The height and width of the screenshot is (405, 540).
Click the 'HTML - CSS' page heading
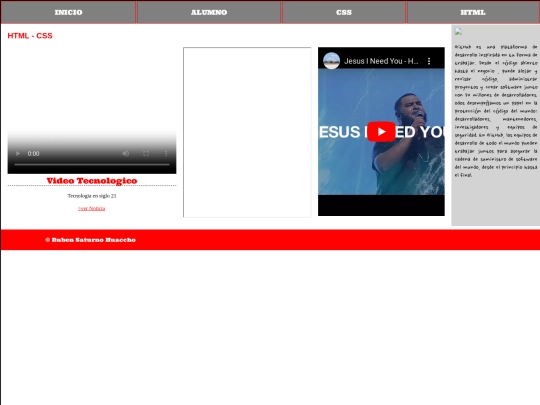tap(30, 36)
